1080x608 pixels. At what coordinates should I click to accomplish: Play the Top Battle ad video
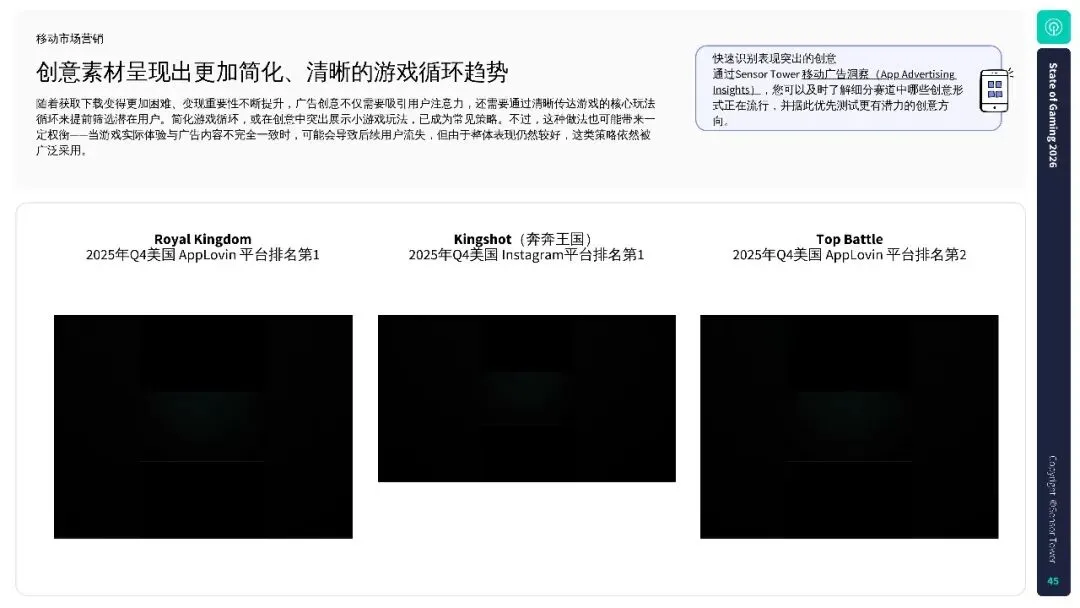848,426
